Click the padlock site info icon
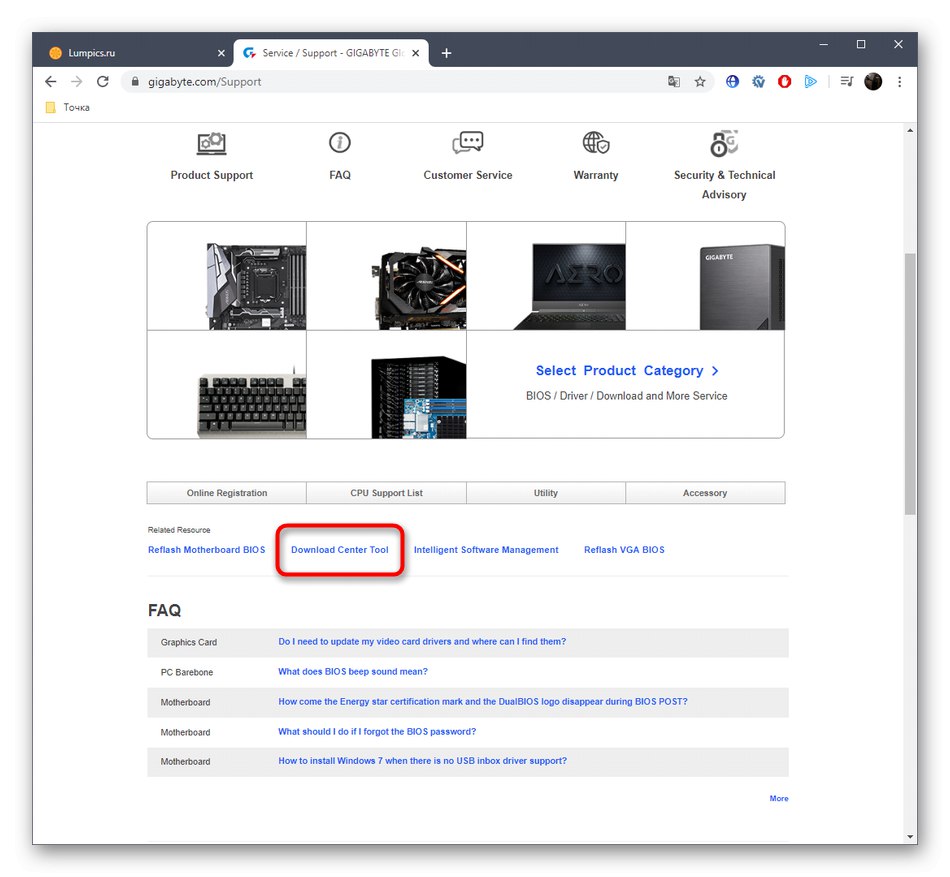This screenshot has width=950, height=877. [x=135, y=81]
